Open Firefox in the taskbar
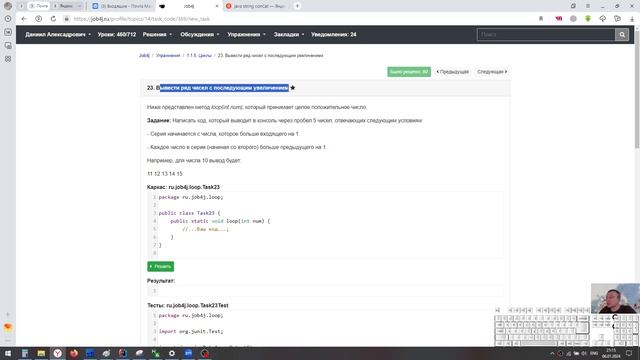The image size is (640, 360). [74, 353]
